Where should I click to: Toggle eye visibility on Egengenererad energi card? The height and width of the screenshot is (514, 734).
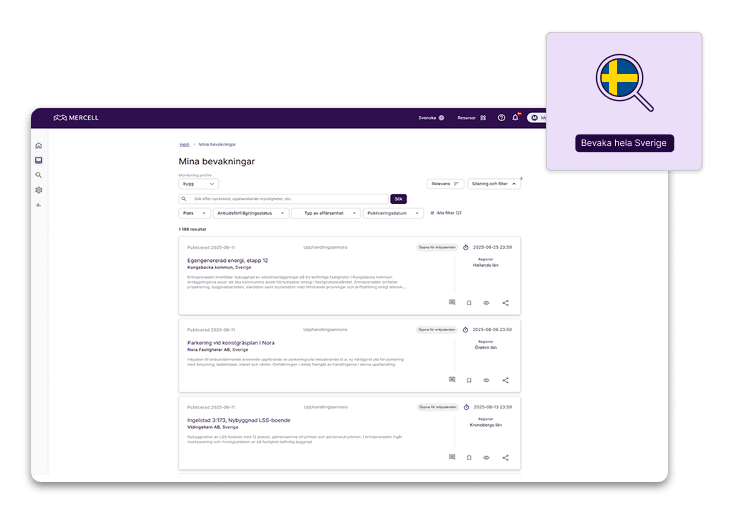click(x=486, y=303)
